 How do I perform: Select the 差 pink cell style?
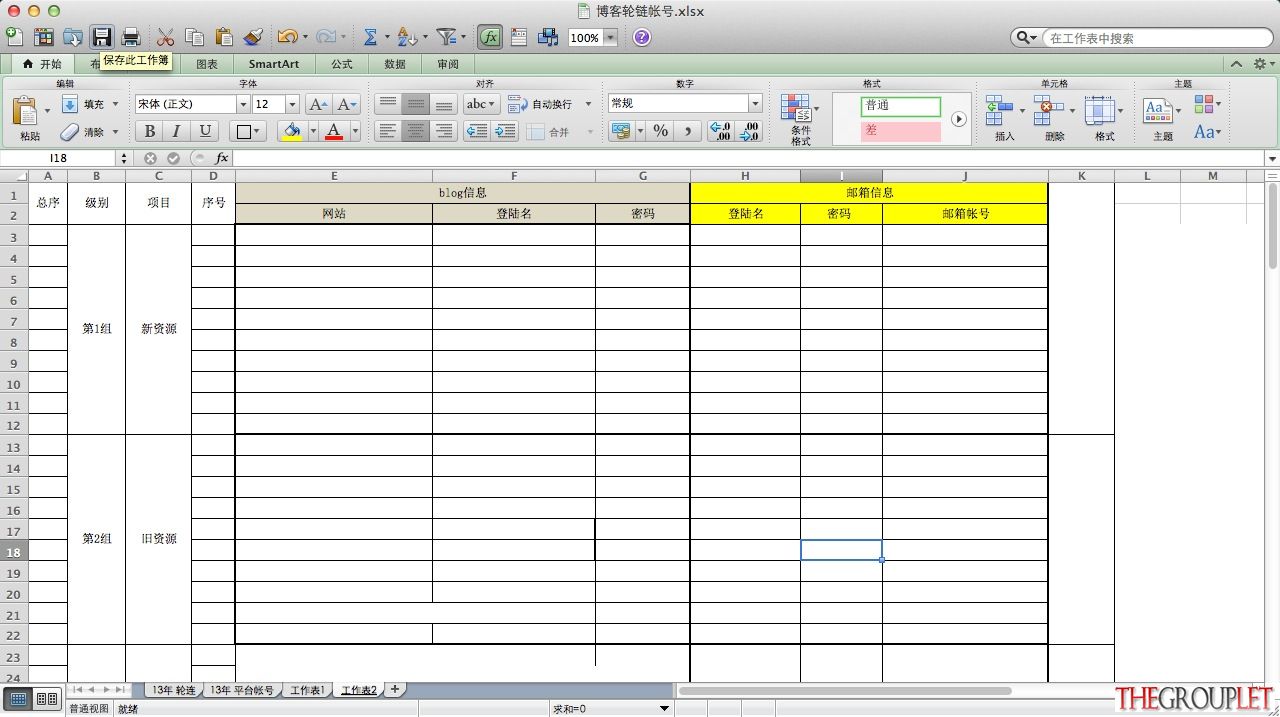pyautogui.click(x=901, y=131)
